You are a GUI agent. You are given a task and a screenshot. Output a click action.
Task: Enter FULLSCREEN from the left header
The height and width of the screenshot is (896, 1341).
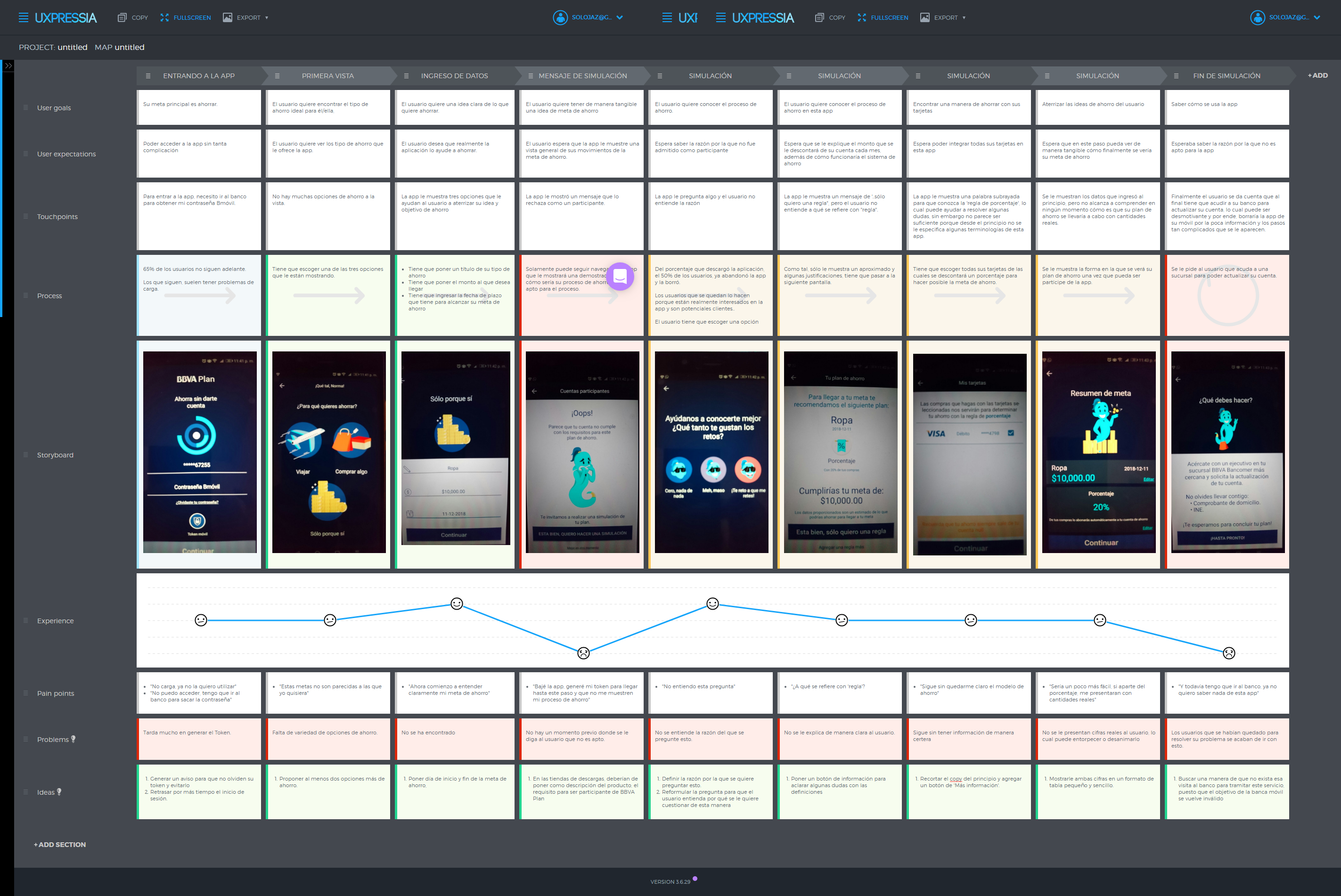[186, 18]
